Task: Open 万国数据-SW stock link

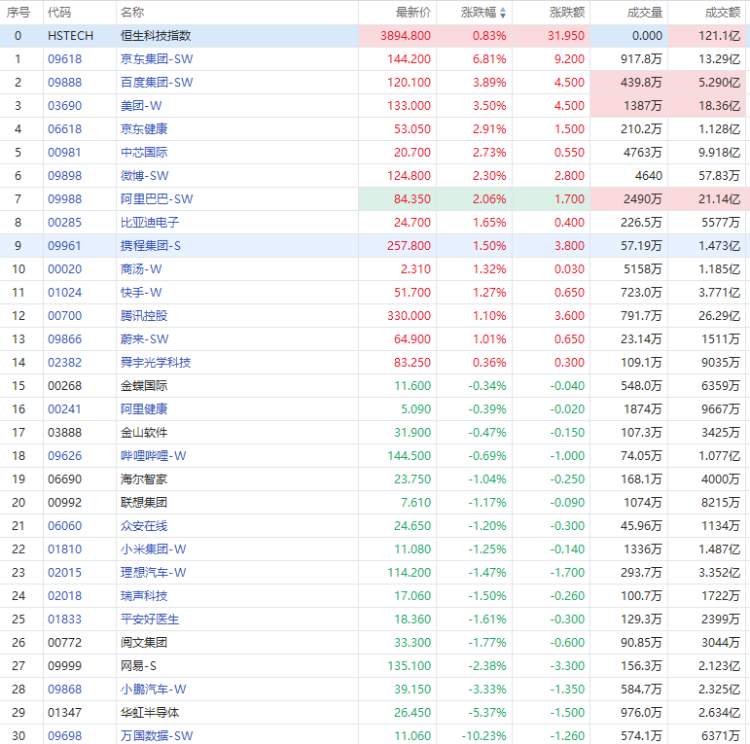Action: point(156,736)
